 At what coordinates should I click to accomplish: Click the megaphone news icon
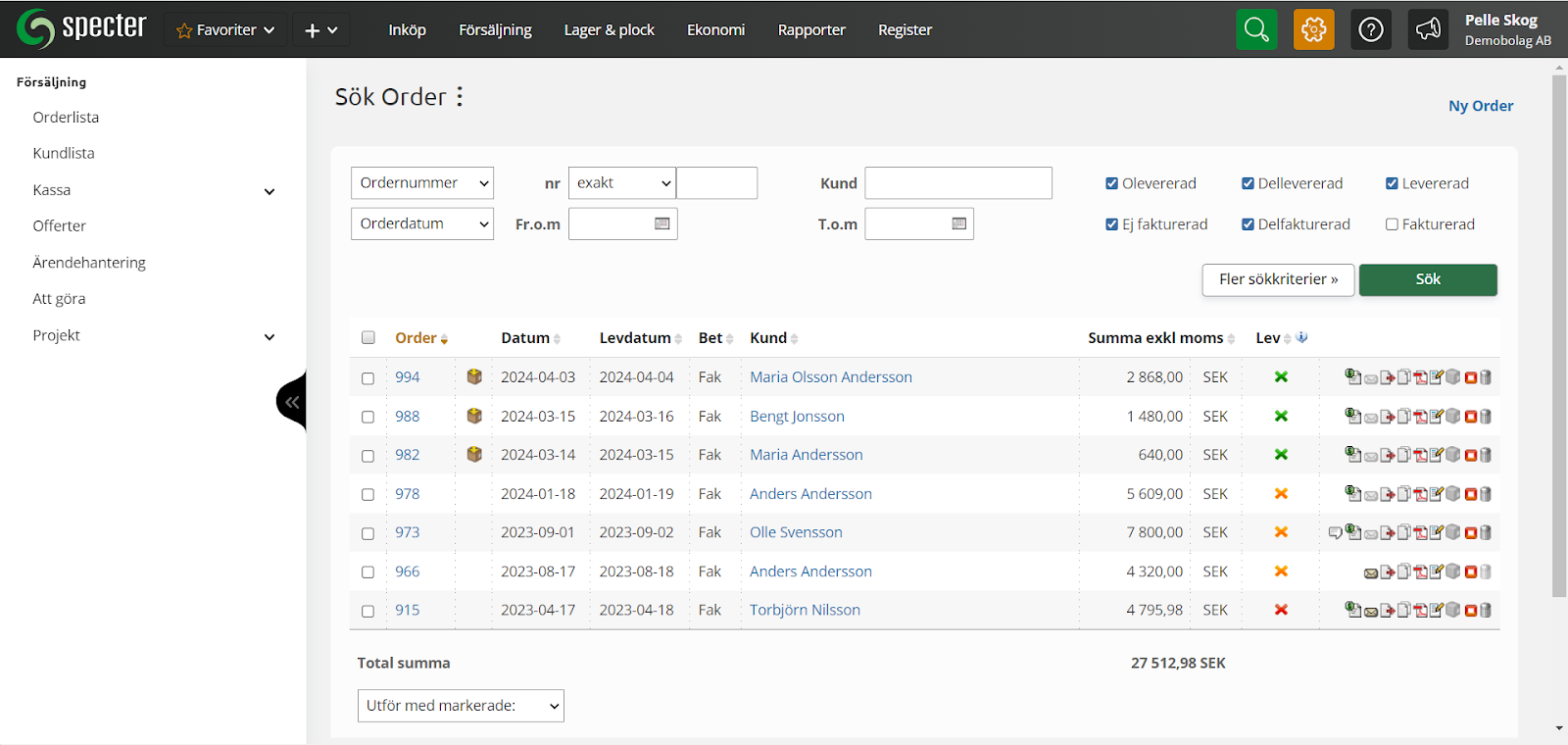point(1428,29)
